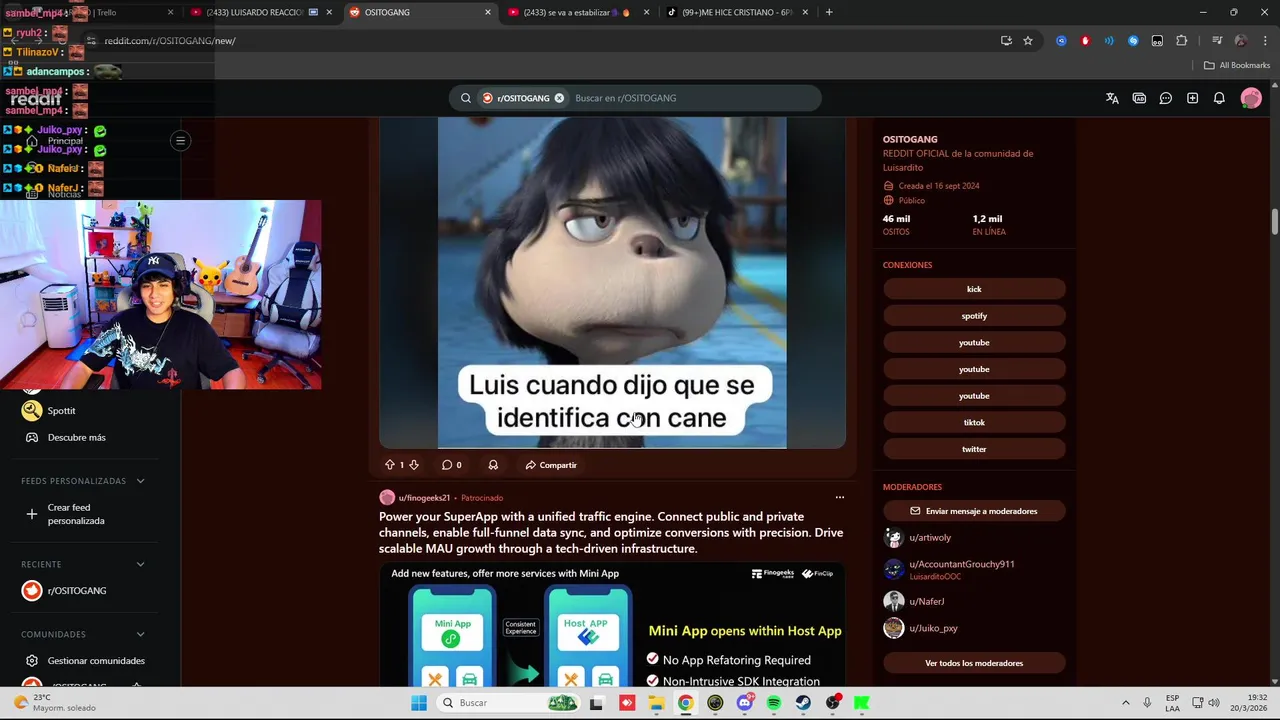Open moderator u/Juiko_pxy profile
The width and height of the screenshot is (1280, 720).
933,628
